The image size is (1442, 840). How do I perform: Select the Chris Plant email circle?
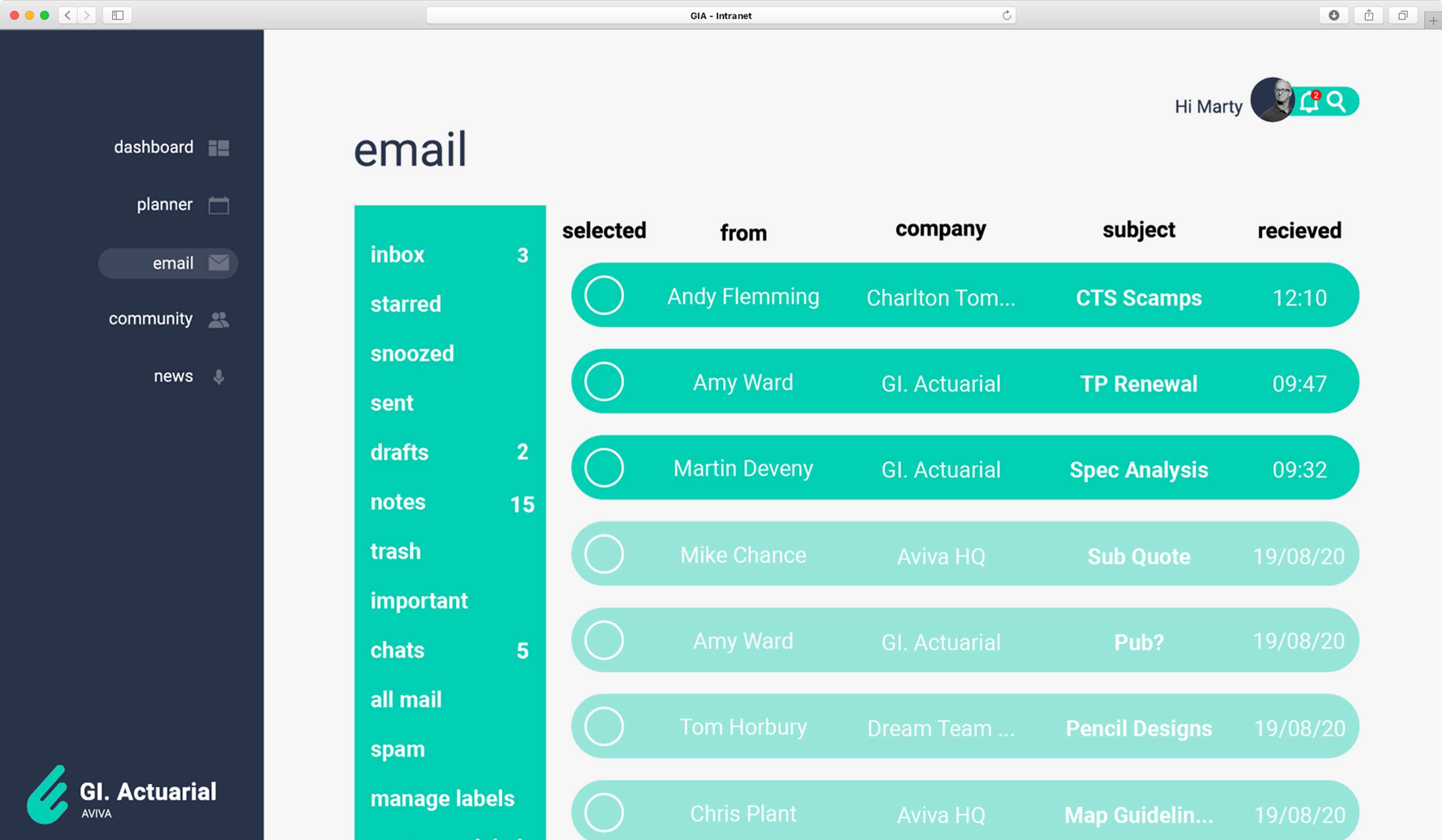604,813
